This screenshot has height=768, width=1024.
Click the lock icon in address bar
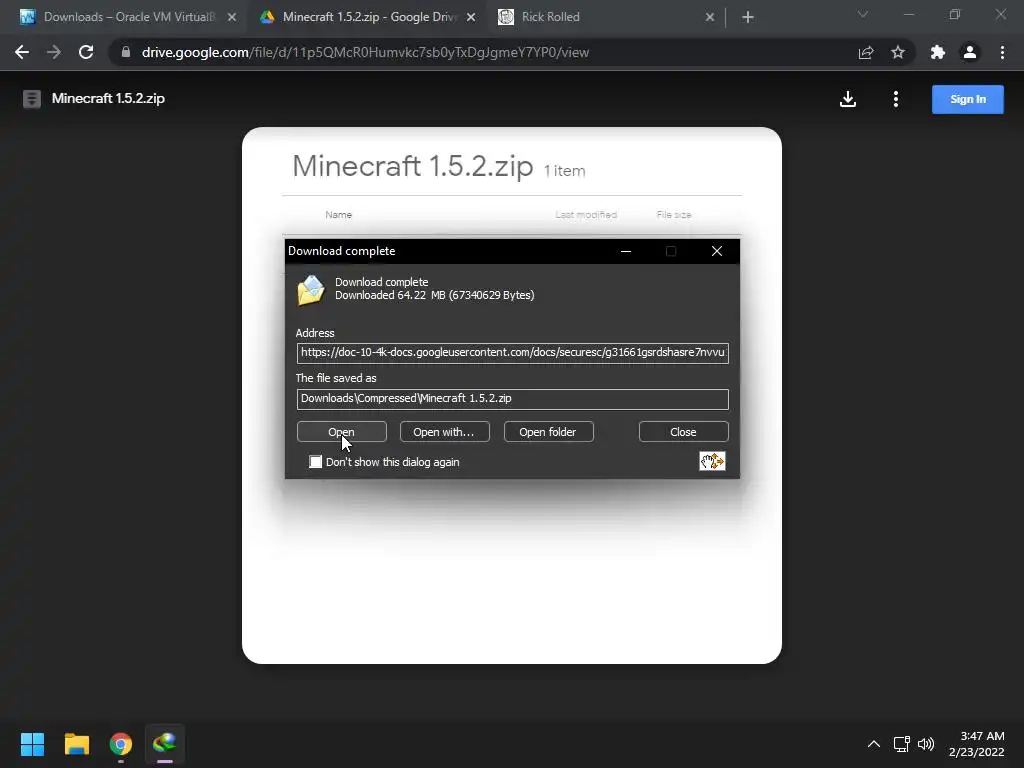(x=126, y=52)
